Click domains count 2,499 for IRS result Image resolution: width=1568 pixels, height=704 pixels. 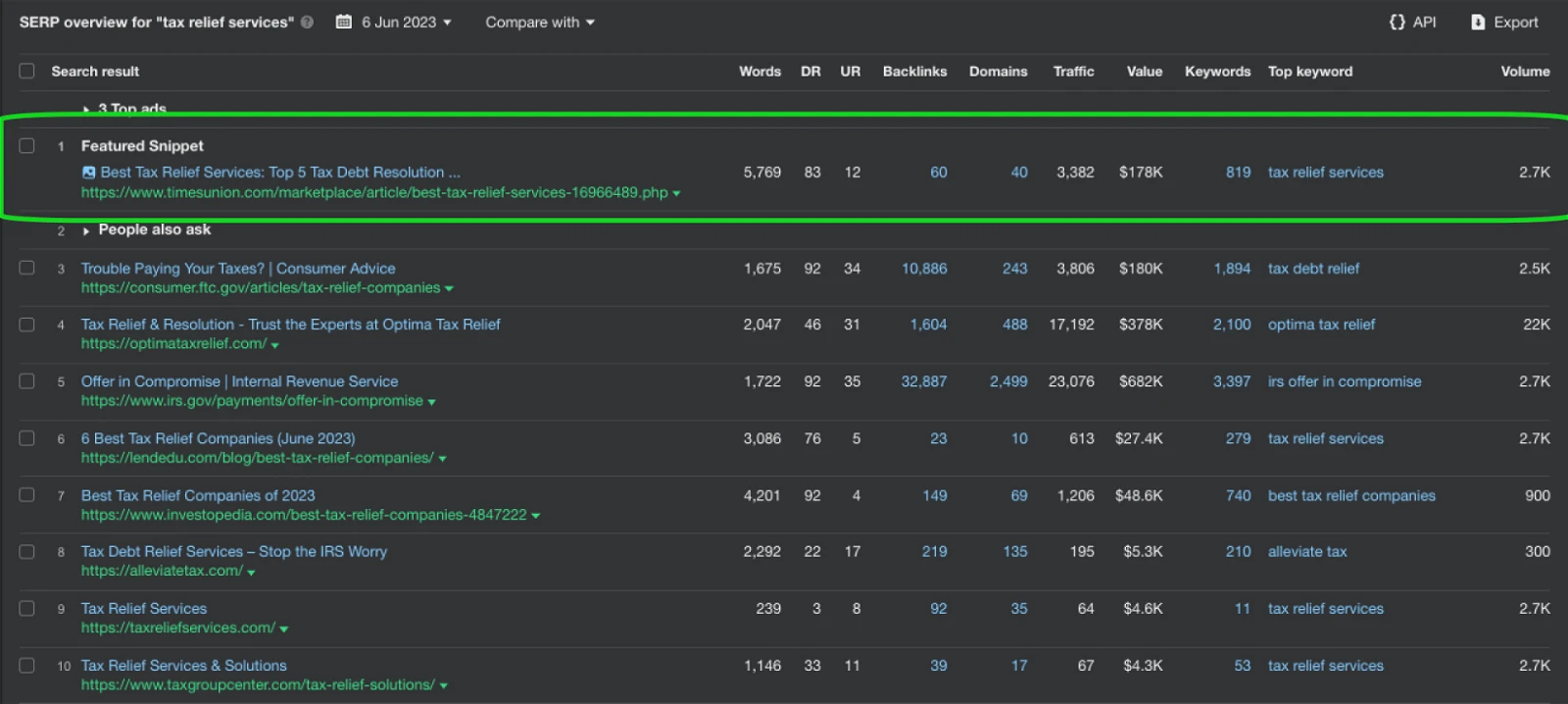(1008, 381)
